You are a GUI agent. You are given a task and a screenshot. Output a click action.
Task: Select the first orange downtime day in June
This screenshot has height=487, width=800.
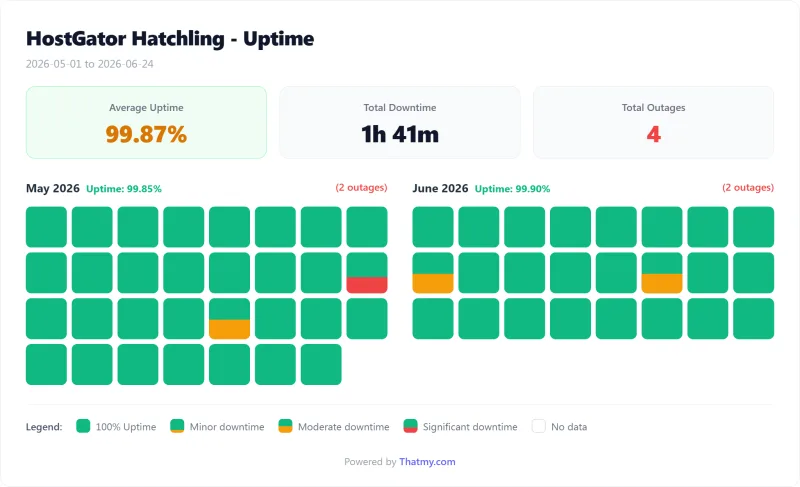(x=433, y=273)
